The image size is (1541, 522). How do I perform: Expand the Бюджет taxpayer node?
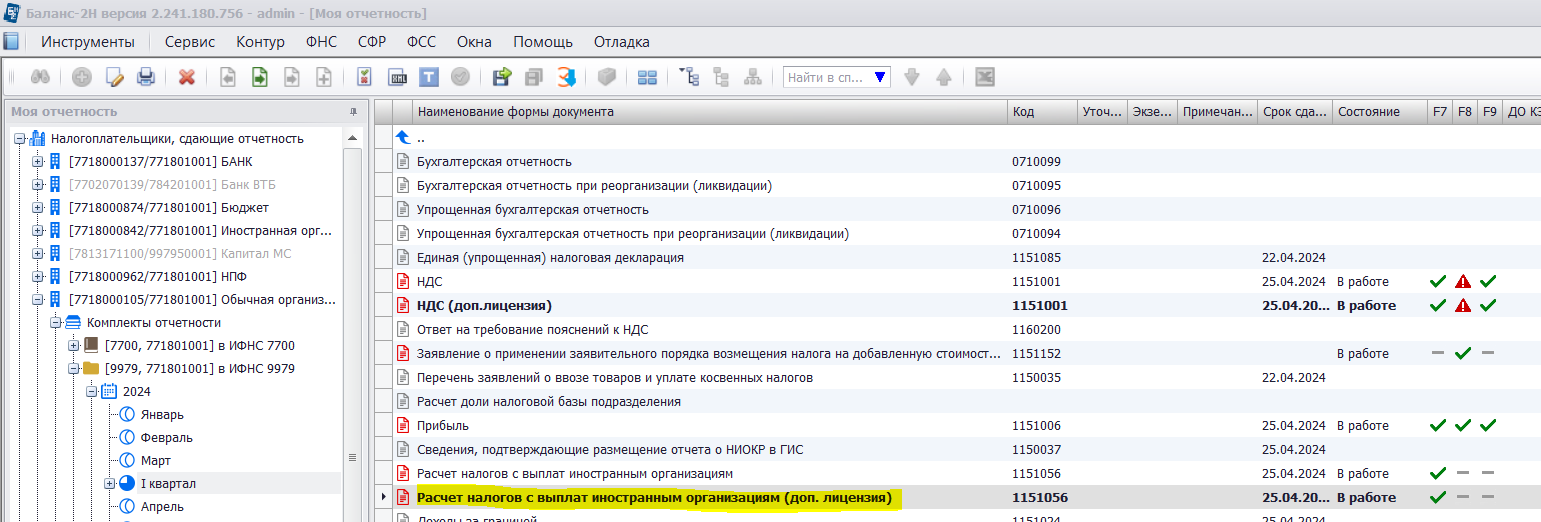38,207
